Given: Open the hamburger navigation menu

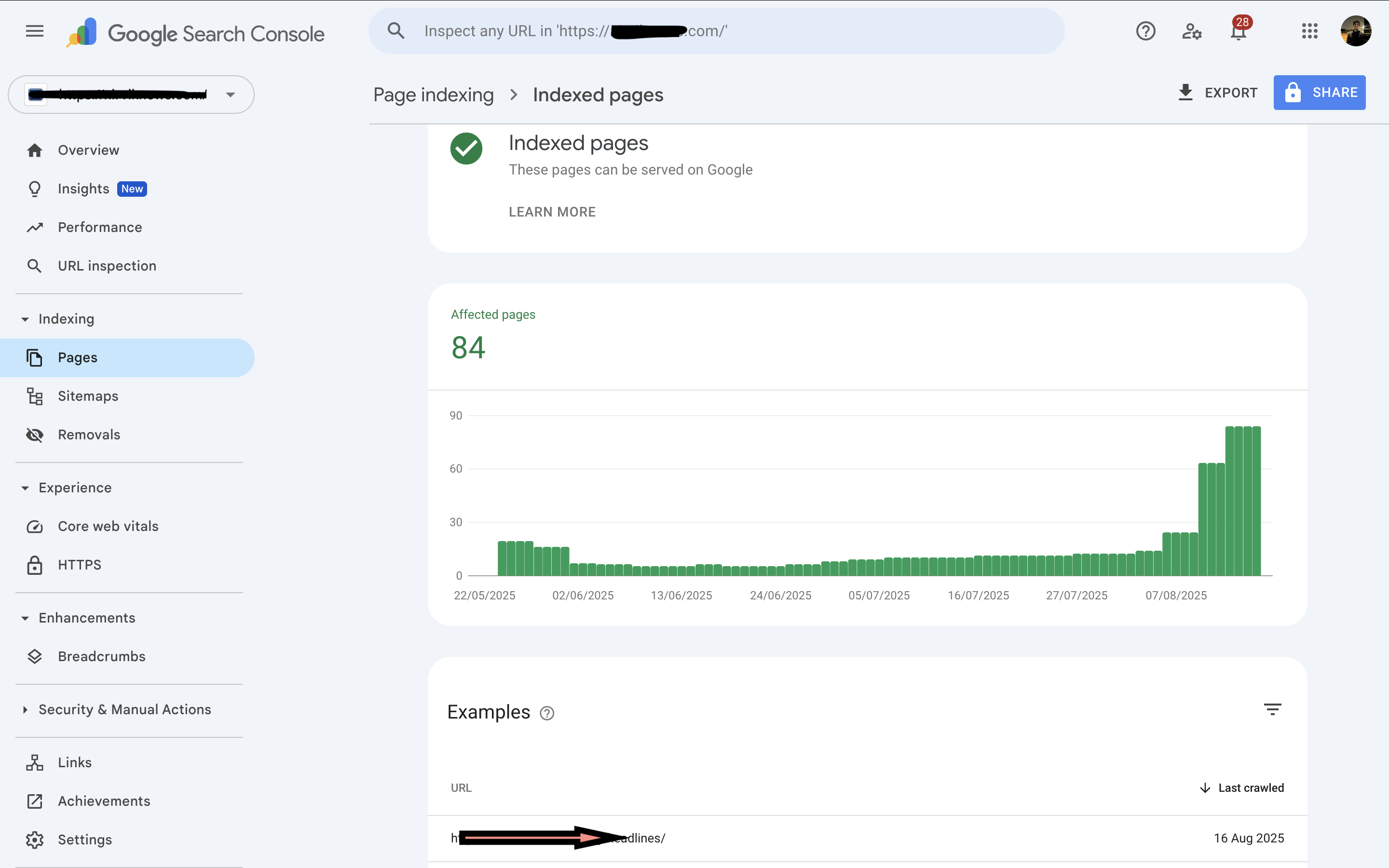Looking at the screenshot, I should [x=34, y=31].
